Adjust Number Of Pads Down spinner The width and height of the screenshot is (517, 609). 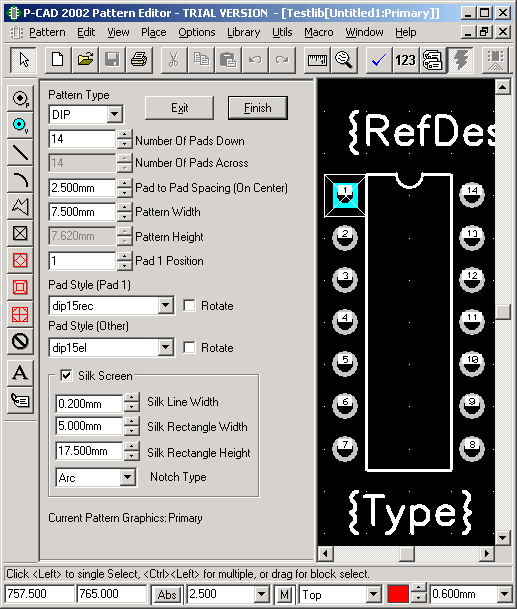(124, 139)
